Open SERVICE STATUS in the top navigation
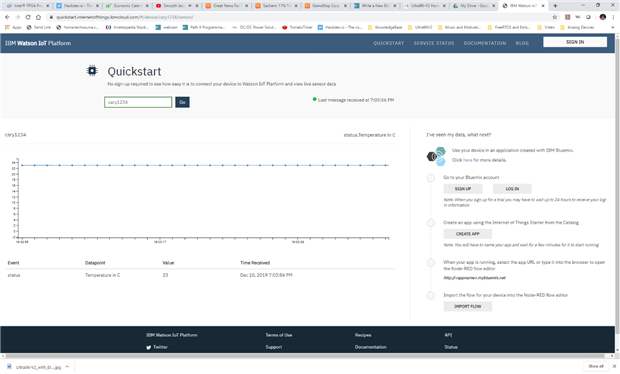Screen dimensions: 620x374 tap(434, 43)
